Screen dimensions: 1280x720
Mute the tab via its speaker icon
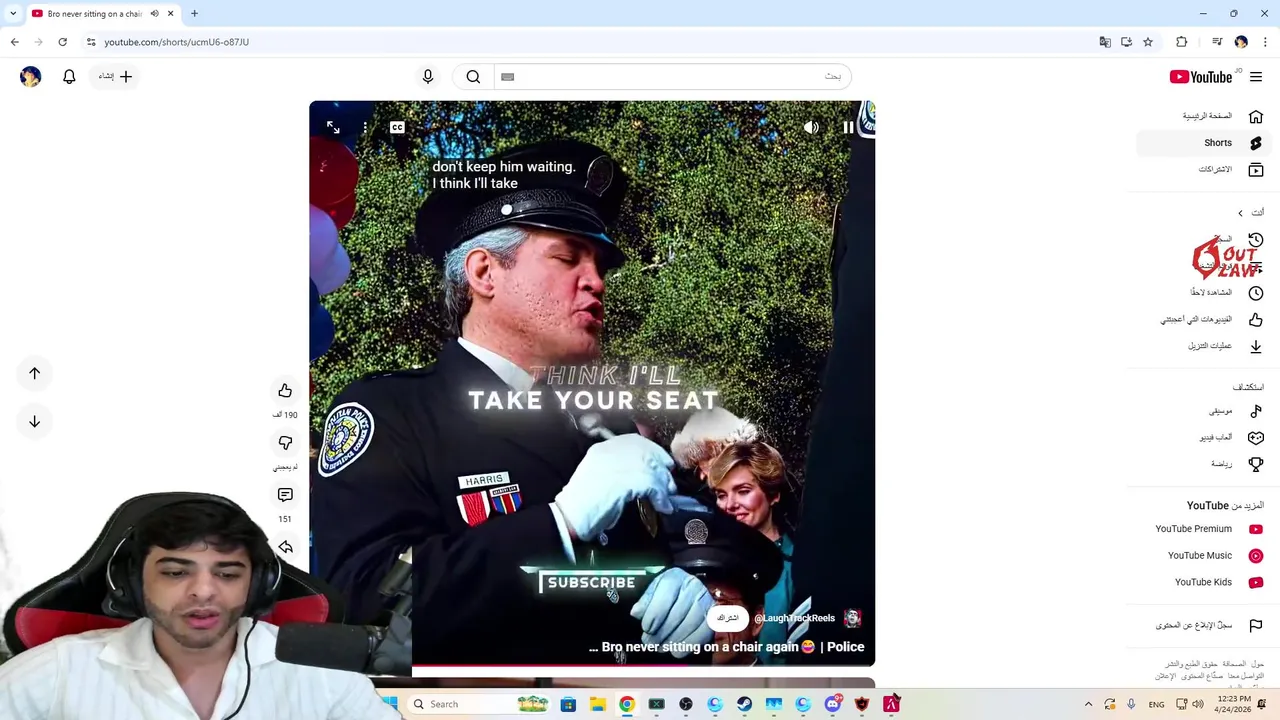154,14
